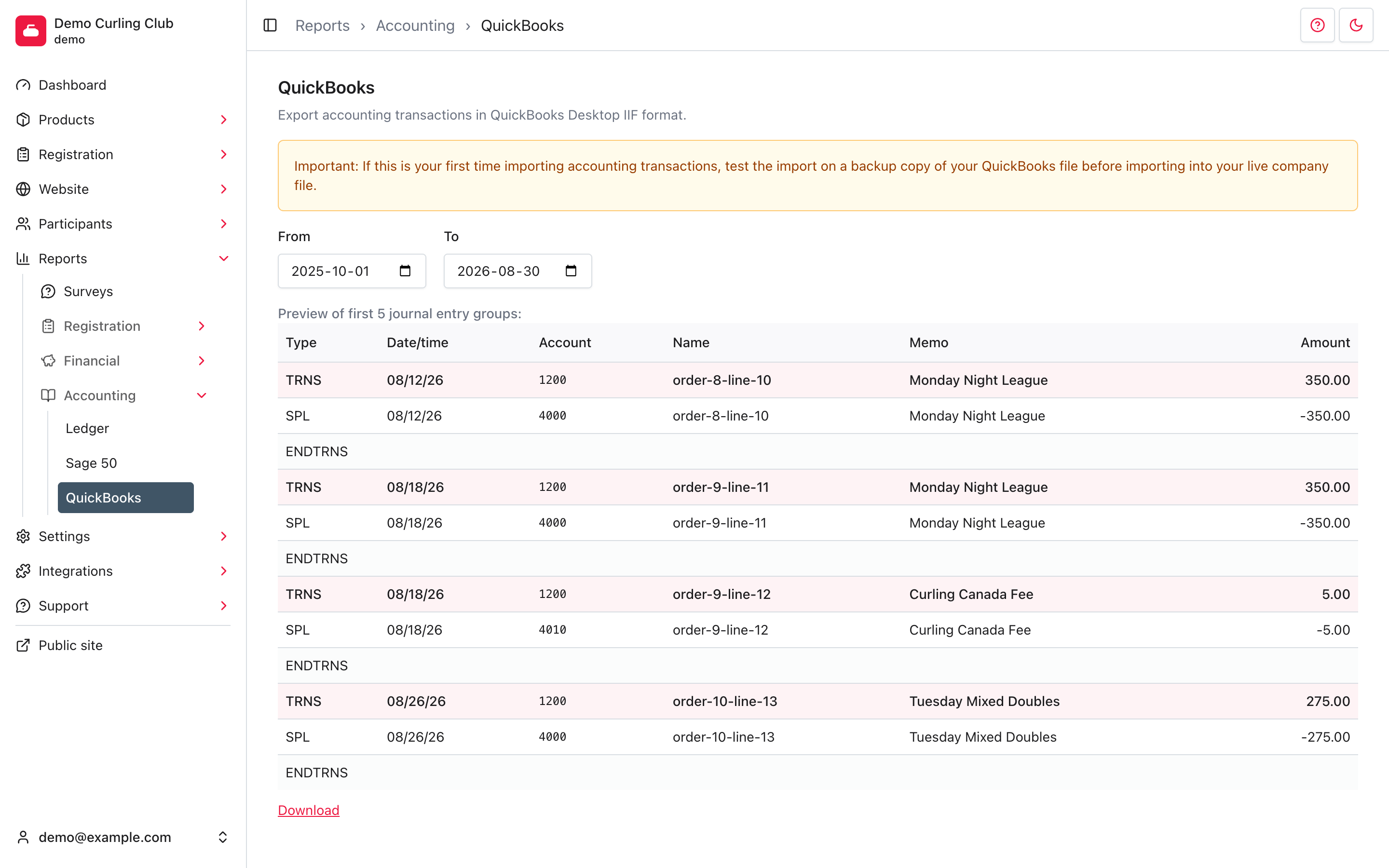Click the Memo column header
1389x868 pixels.
coord(928,343)
